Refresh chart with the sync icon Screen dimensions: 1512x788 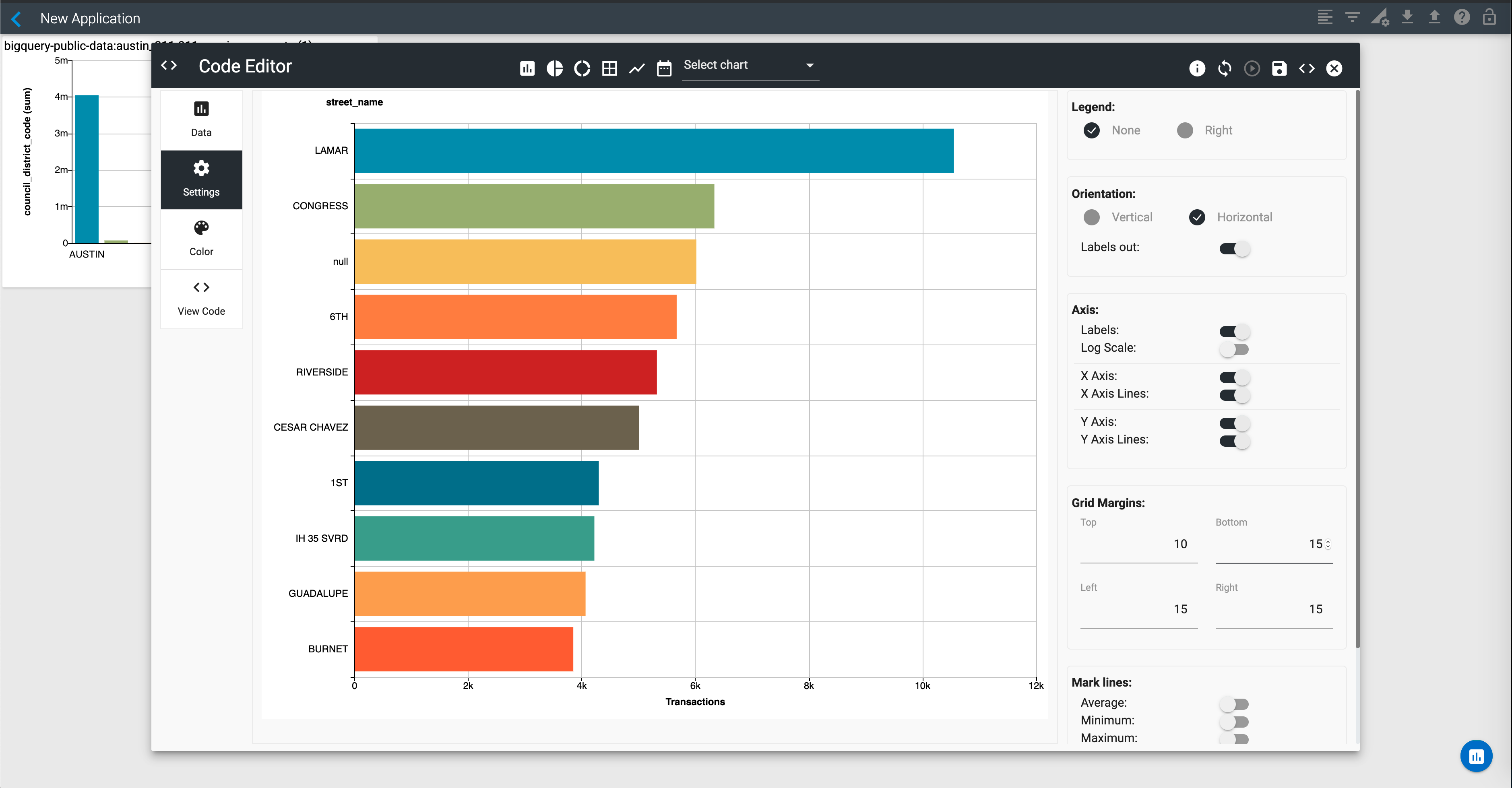(x=1225, y=68)
